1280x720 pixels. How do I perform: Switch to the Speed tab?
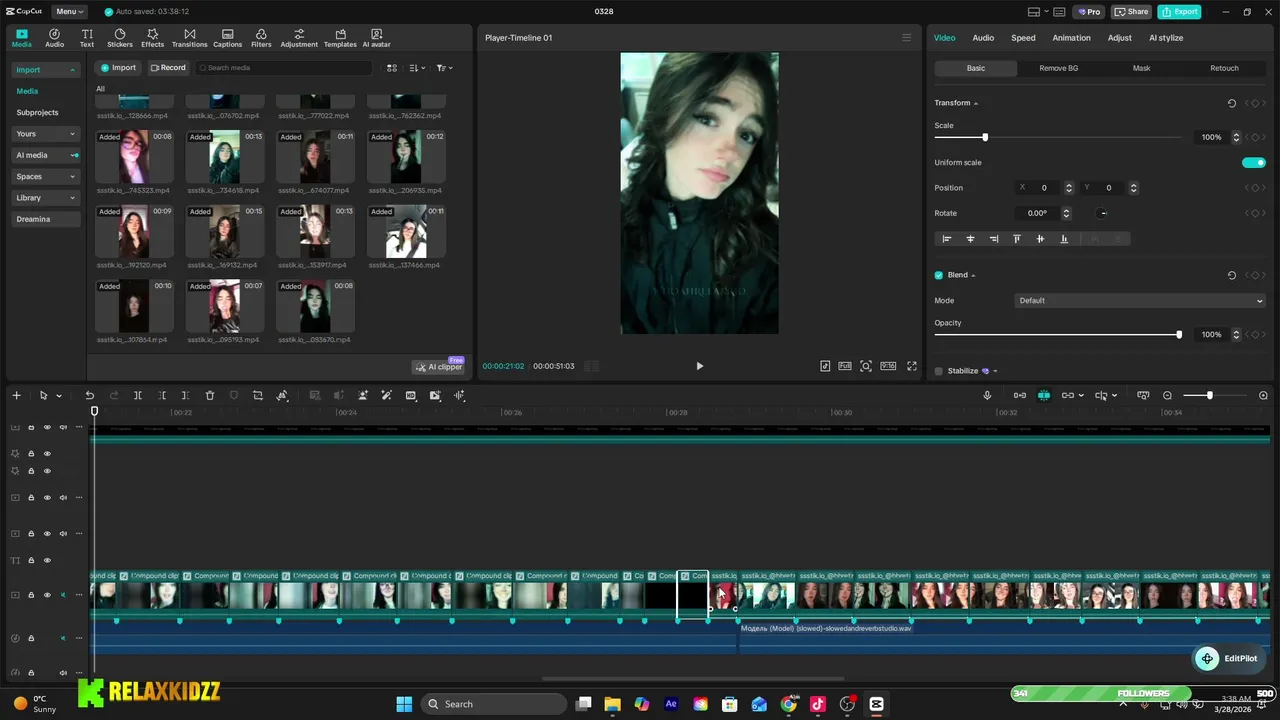point(1023,38)
